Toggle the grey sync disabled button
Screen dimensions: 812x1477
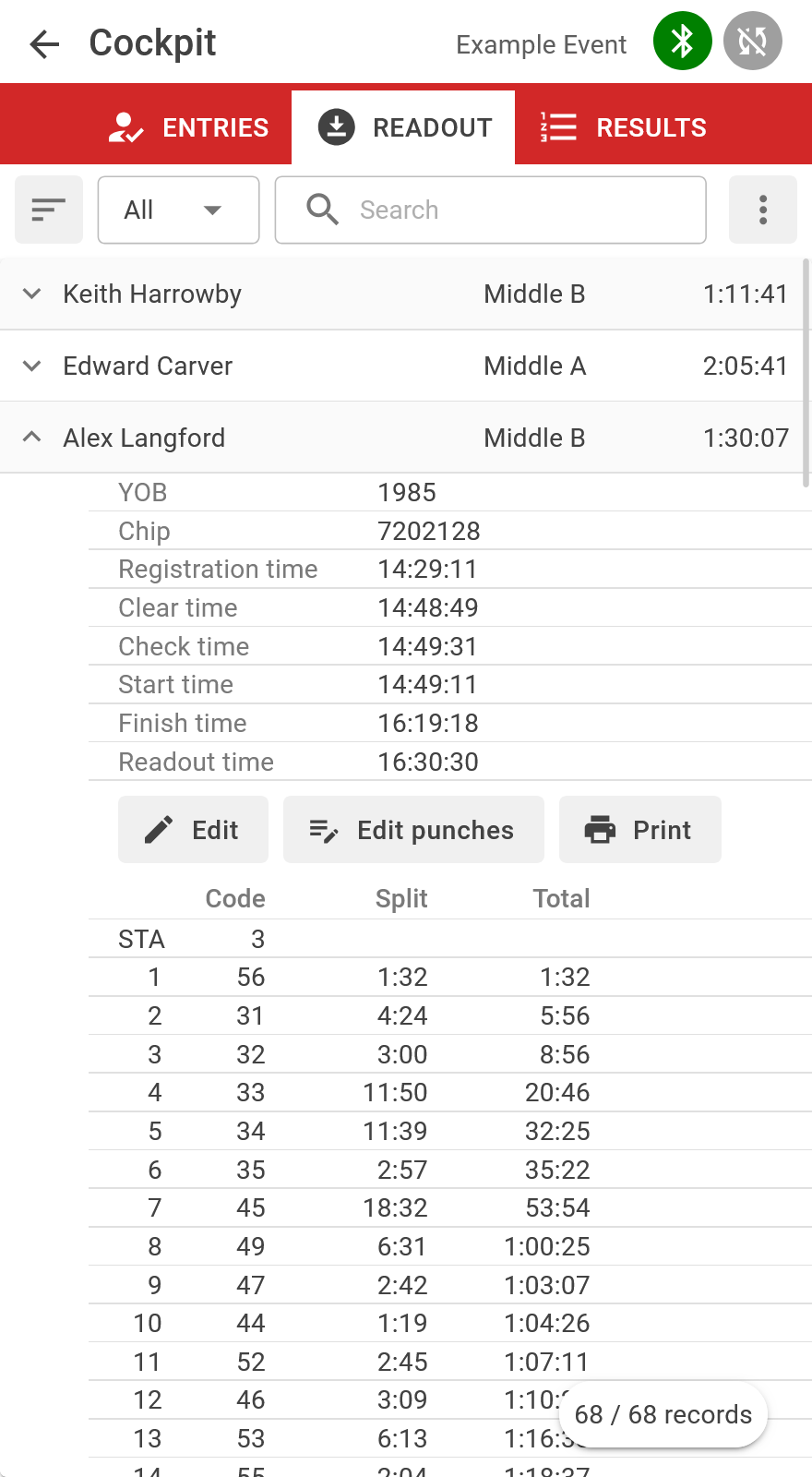coord(753,41)
